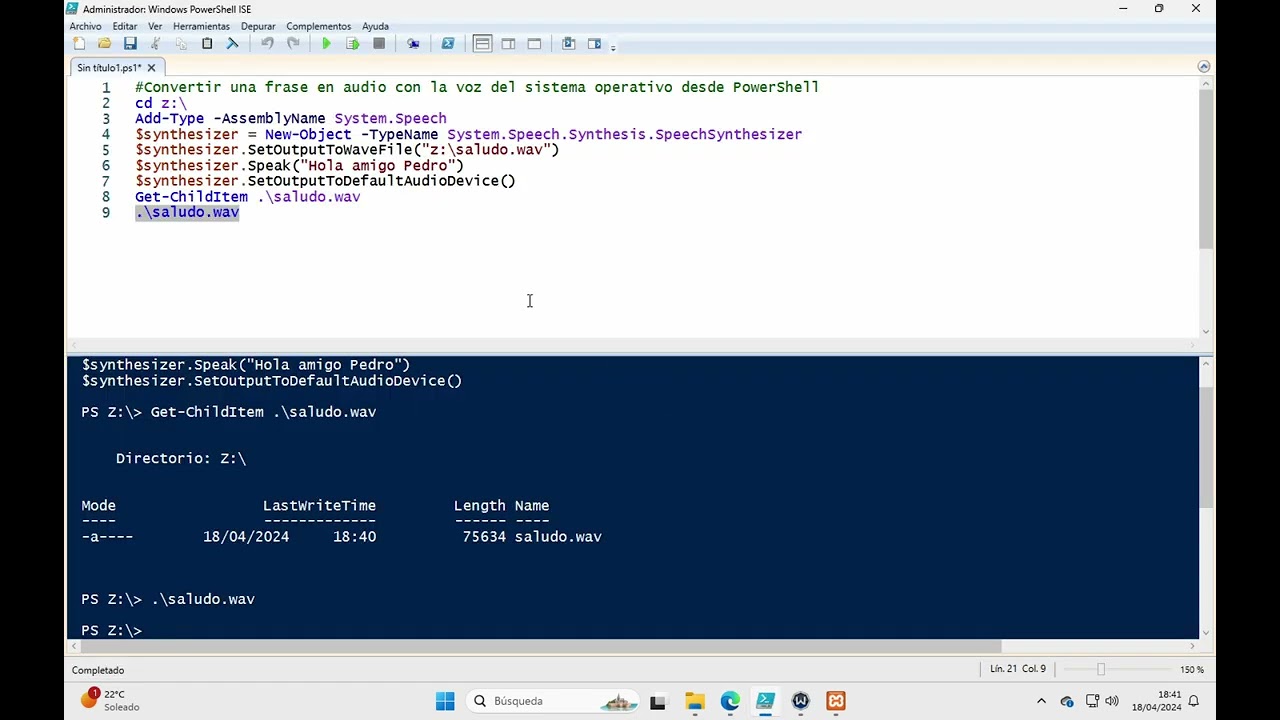Open Microsoft Edge from the taskbar
Screen dimensions: 1280x720
tap(730, 701)
